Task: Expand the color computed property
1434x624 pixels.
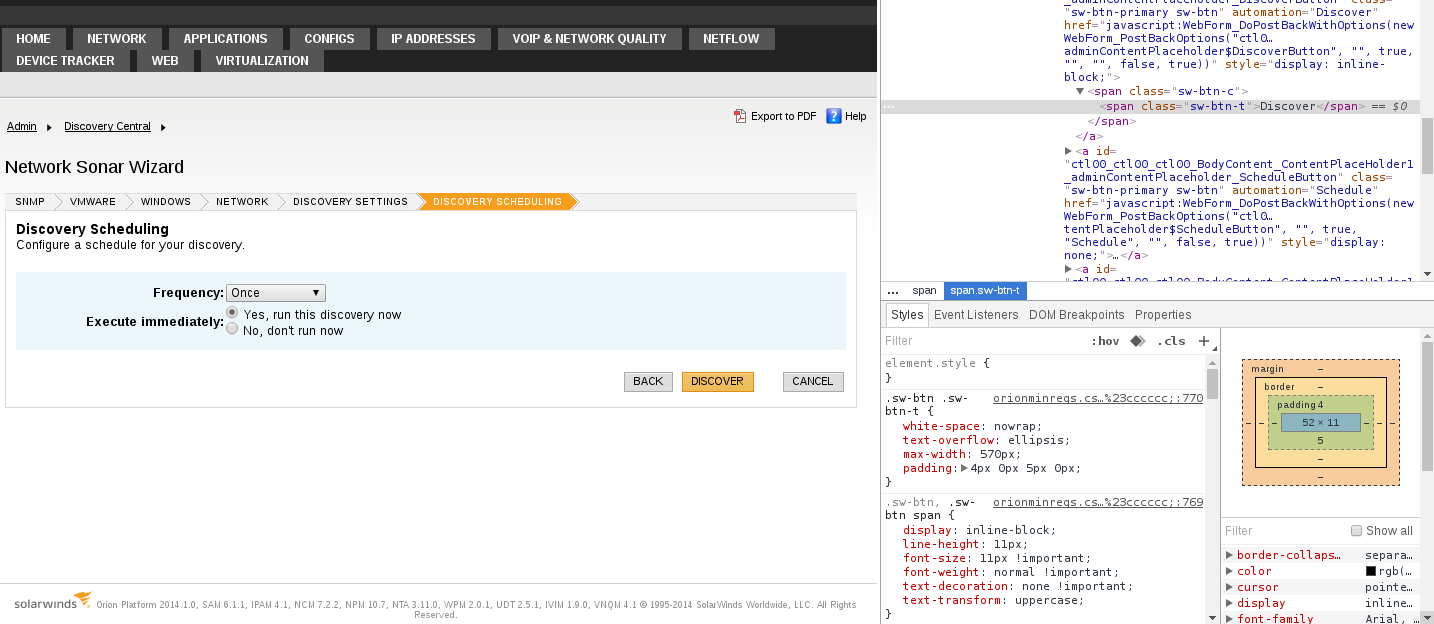Action: (1229, 571)
